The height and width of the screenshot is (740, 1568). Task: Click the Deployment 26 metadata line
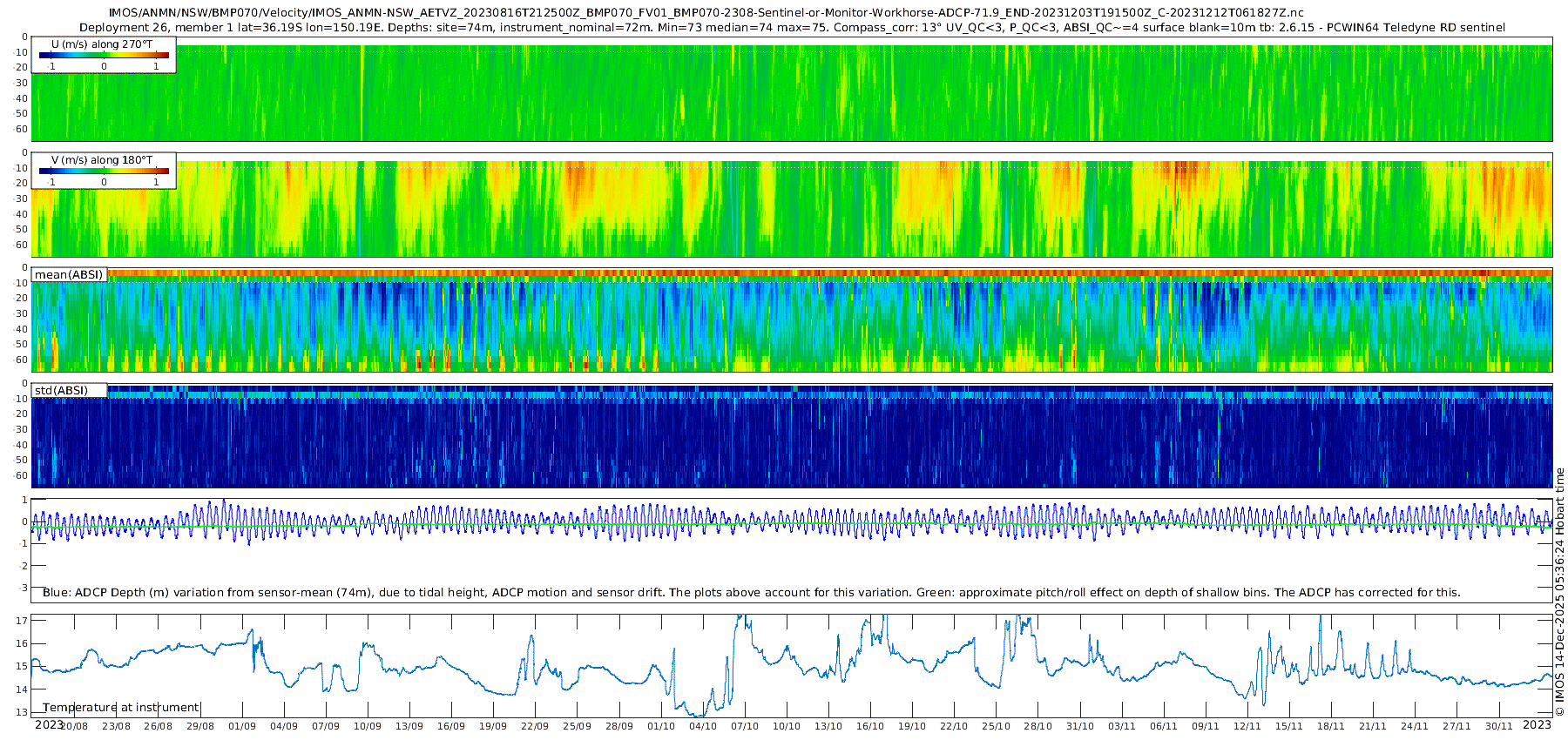click(791, 27)
